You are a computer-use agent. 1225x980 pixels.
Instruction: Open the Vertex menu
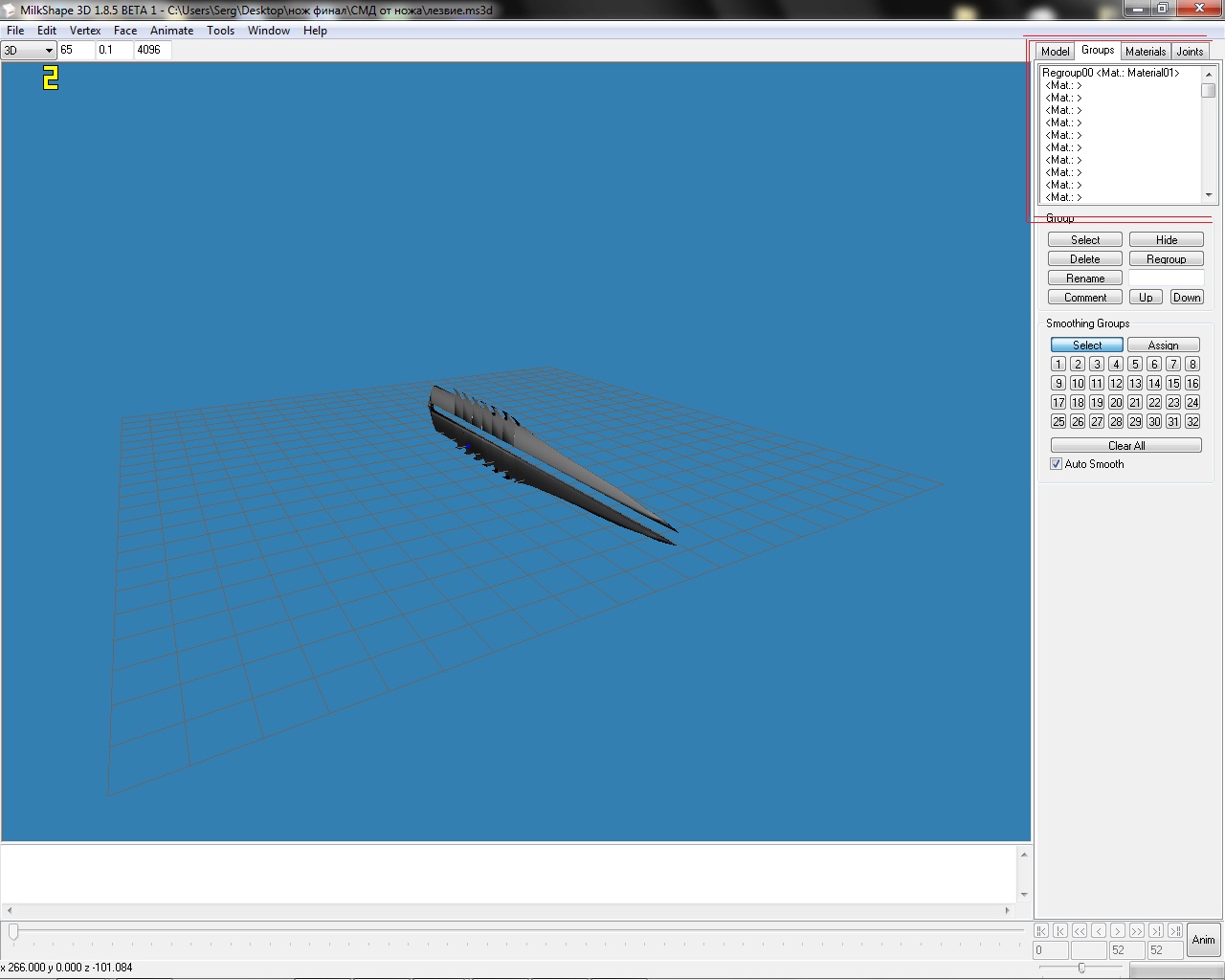[85, 31]
